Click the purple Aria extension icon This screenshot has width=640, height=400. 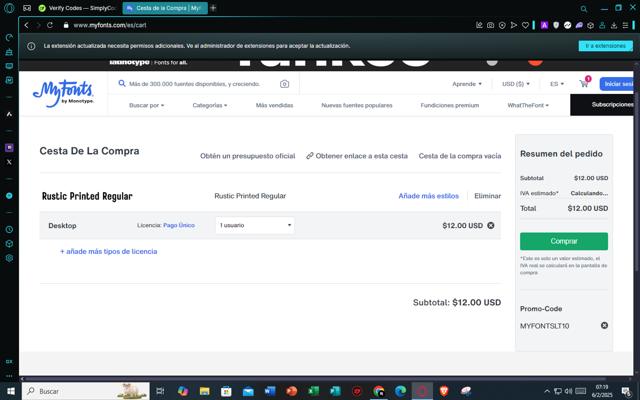[544, 25]
